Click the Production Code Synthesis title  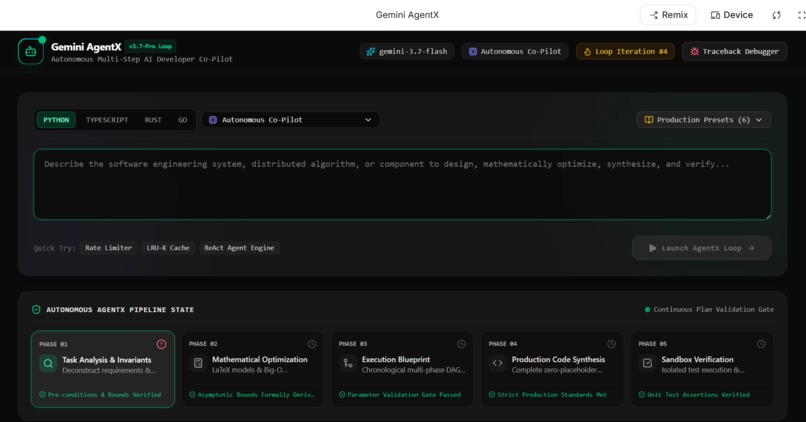[x=558, y=359]
